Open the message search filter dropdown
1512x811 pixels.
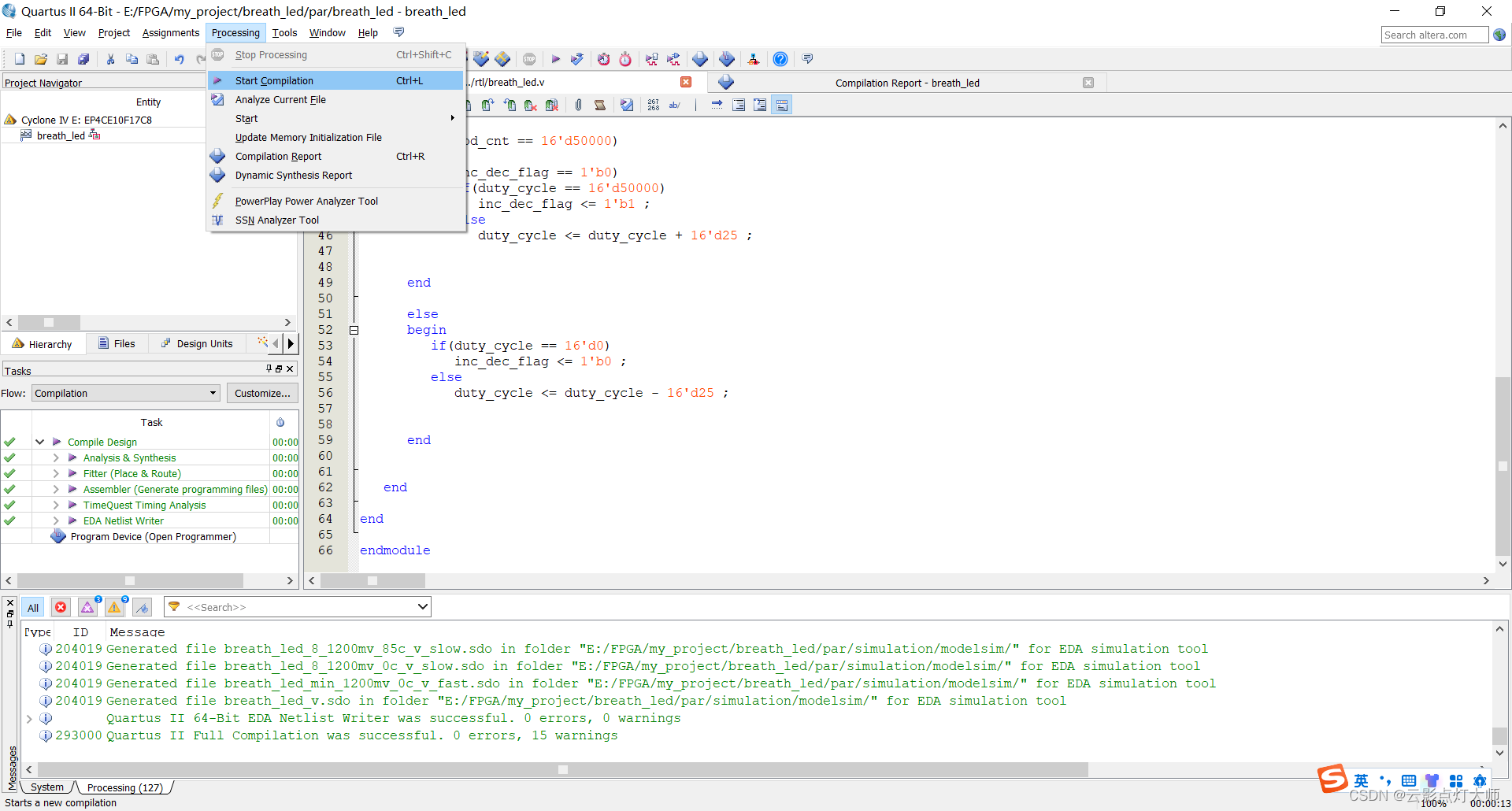(422, 607)
